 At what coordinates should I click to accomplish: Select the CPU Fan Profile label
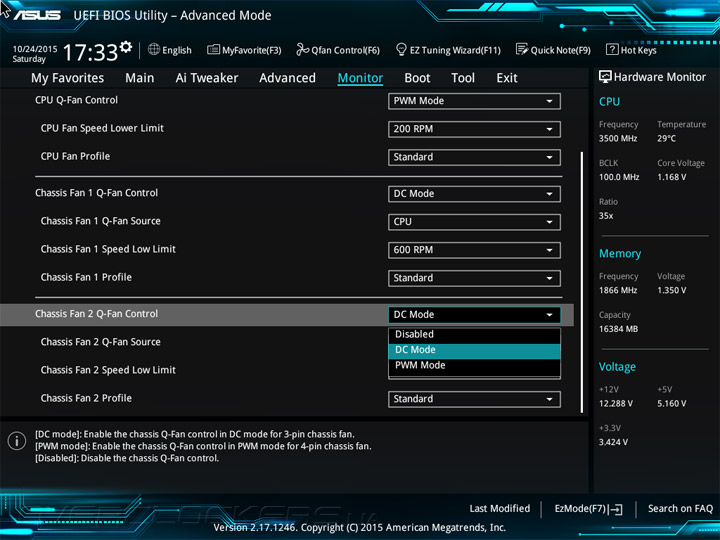(75, 157)
